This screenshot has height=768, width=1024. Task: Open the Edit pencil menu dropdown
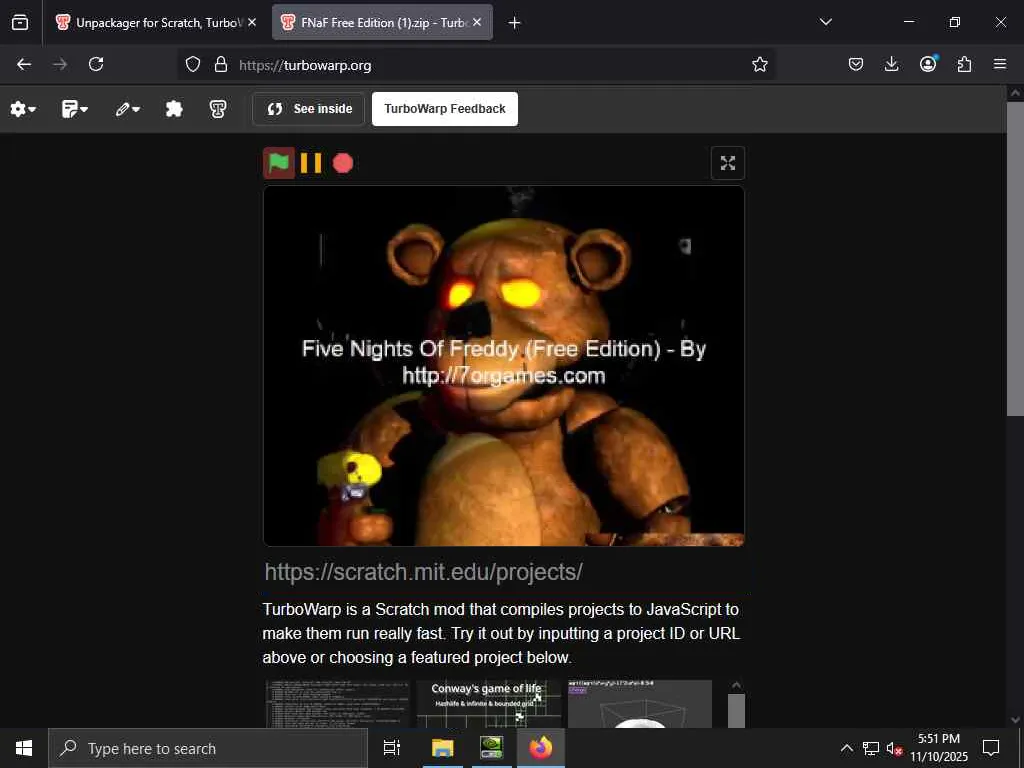click(x=127, y=109)
